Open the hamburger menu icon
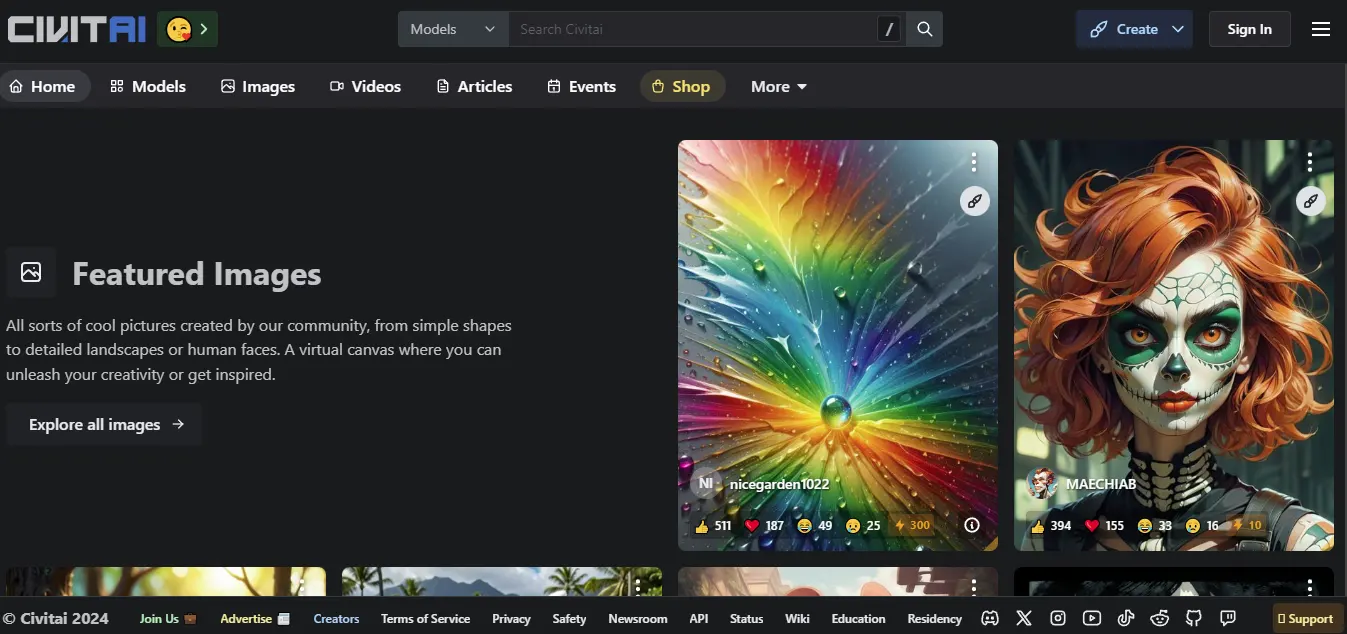 (x=1321, y=29)
